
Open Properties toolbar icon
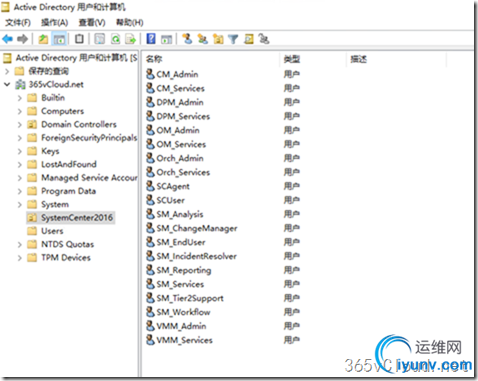coord(99,39)
